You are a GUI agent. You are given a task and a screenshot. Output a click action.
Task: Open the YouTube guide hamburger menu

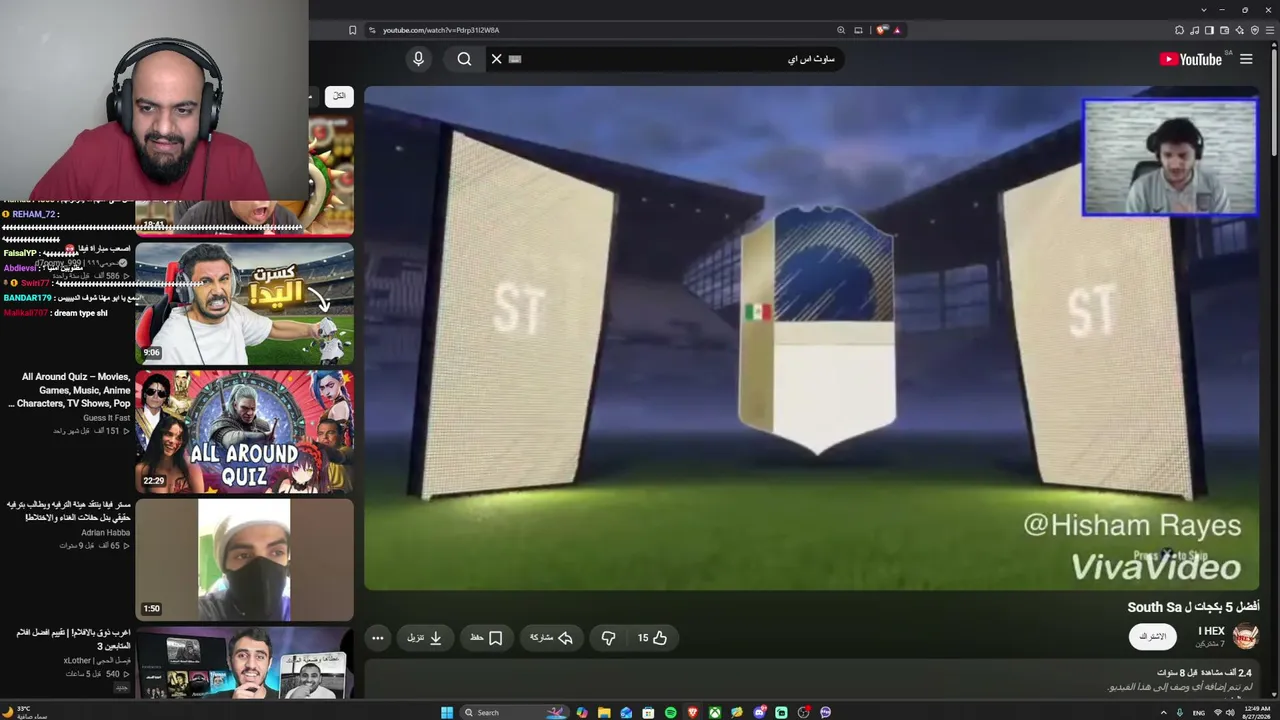(x=1246, y=59)
